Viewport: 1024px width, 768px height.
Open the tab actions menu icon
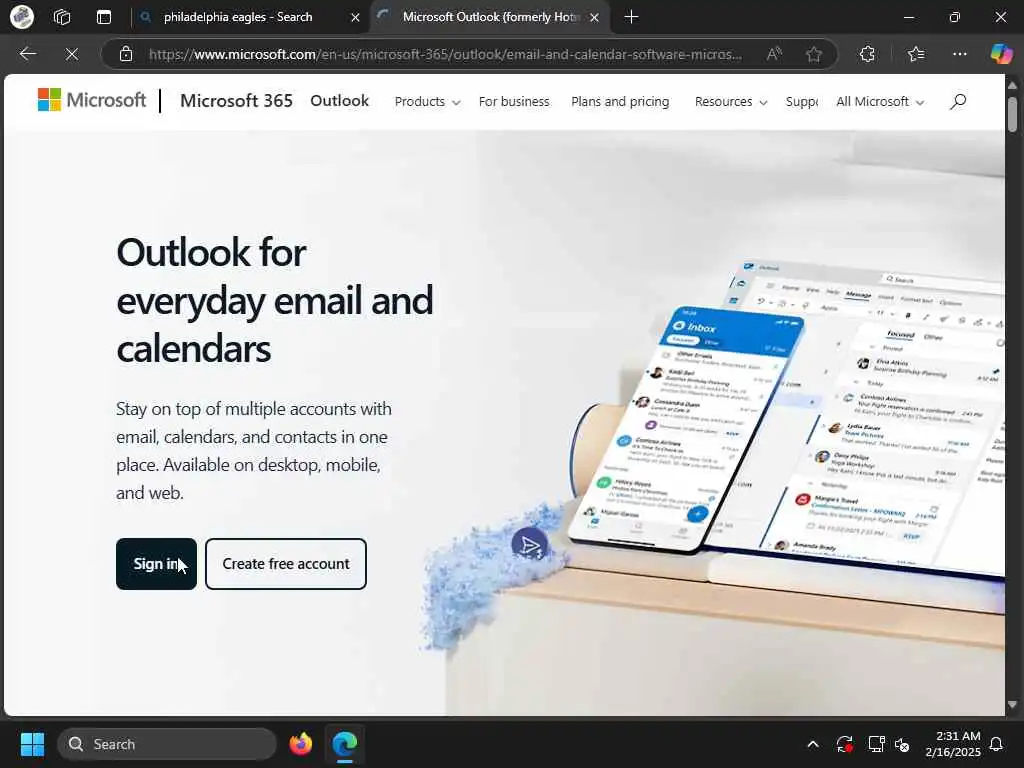(104, 17)
